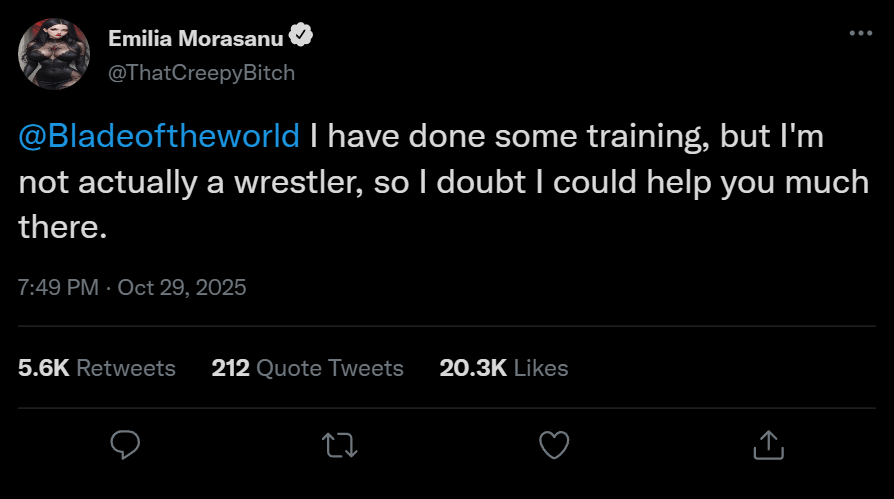This screenshot has width=894, height=499.
Task: Click the tweet's final word "there."
Action: tap(62, 228)
